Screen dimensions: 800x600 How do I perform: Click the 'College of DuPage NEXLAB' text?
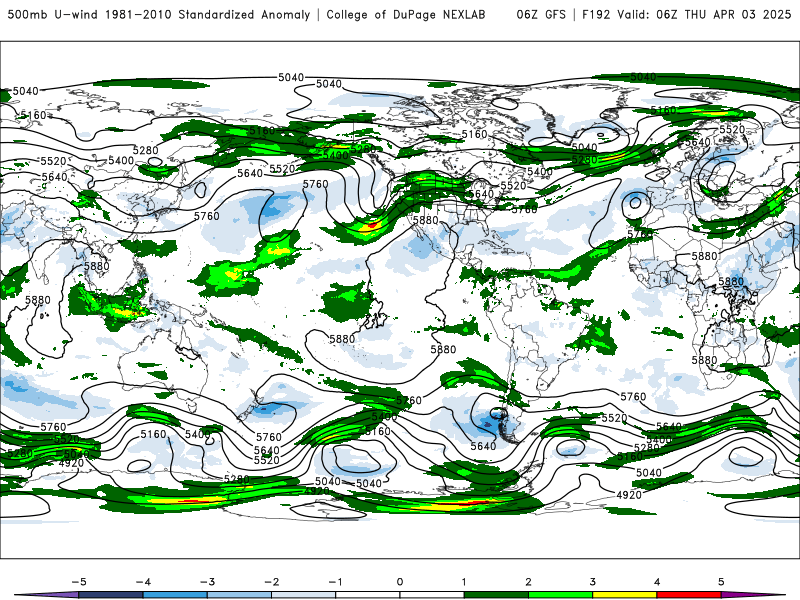point(406,14)
